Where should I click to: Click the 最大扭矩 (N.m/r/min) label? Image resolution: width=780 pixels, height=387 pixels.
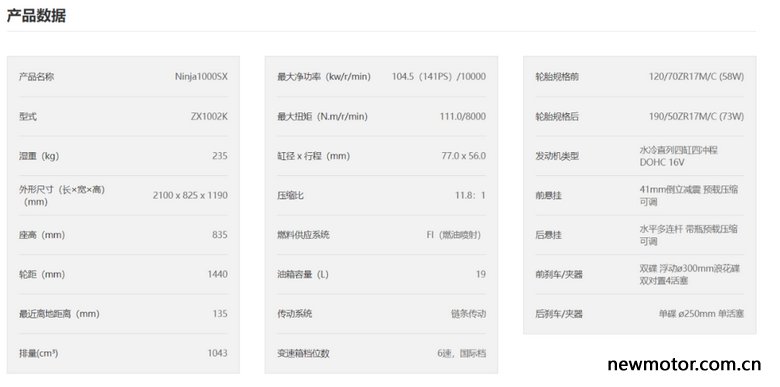(x=322, y=116)
